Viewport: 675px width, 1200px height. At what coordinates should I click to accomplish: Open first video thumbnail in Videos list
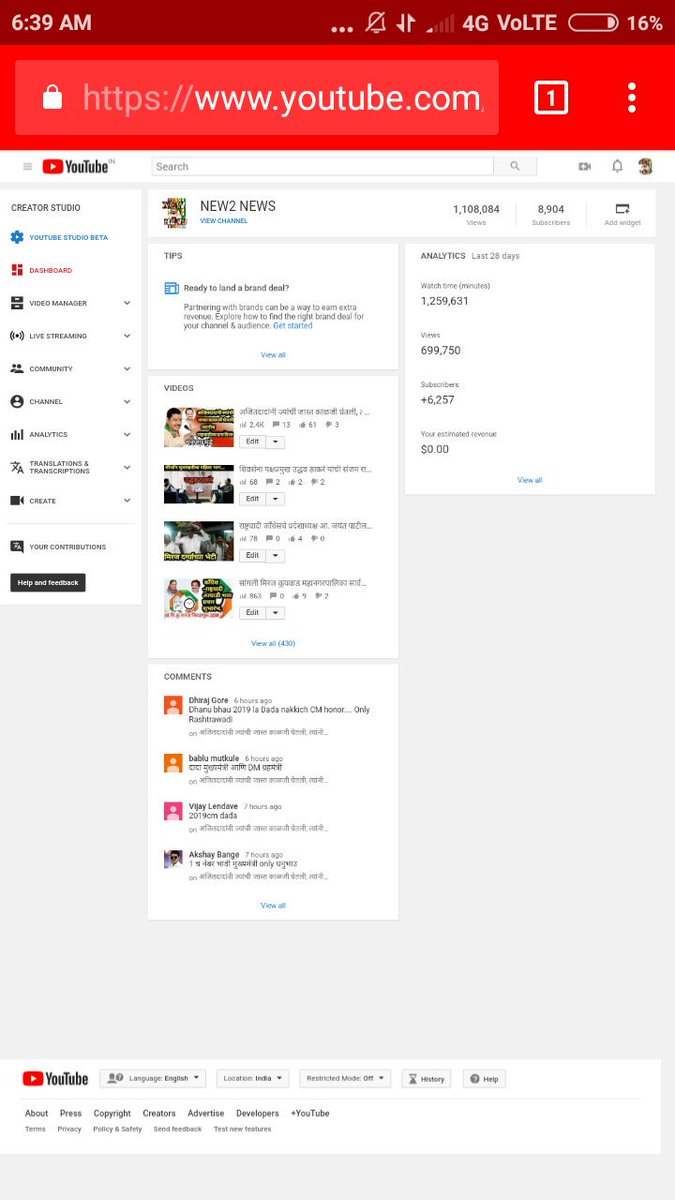pyautogui.click(x=199, y=427)
